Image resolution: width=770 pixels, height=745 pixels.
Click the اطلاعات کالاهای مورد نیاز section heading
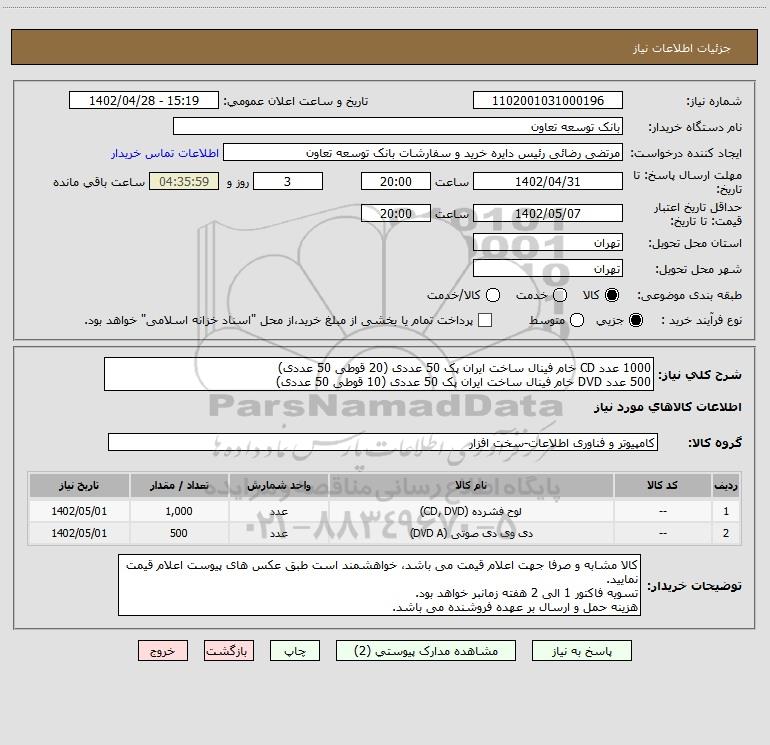tap(668, 407)
